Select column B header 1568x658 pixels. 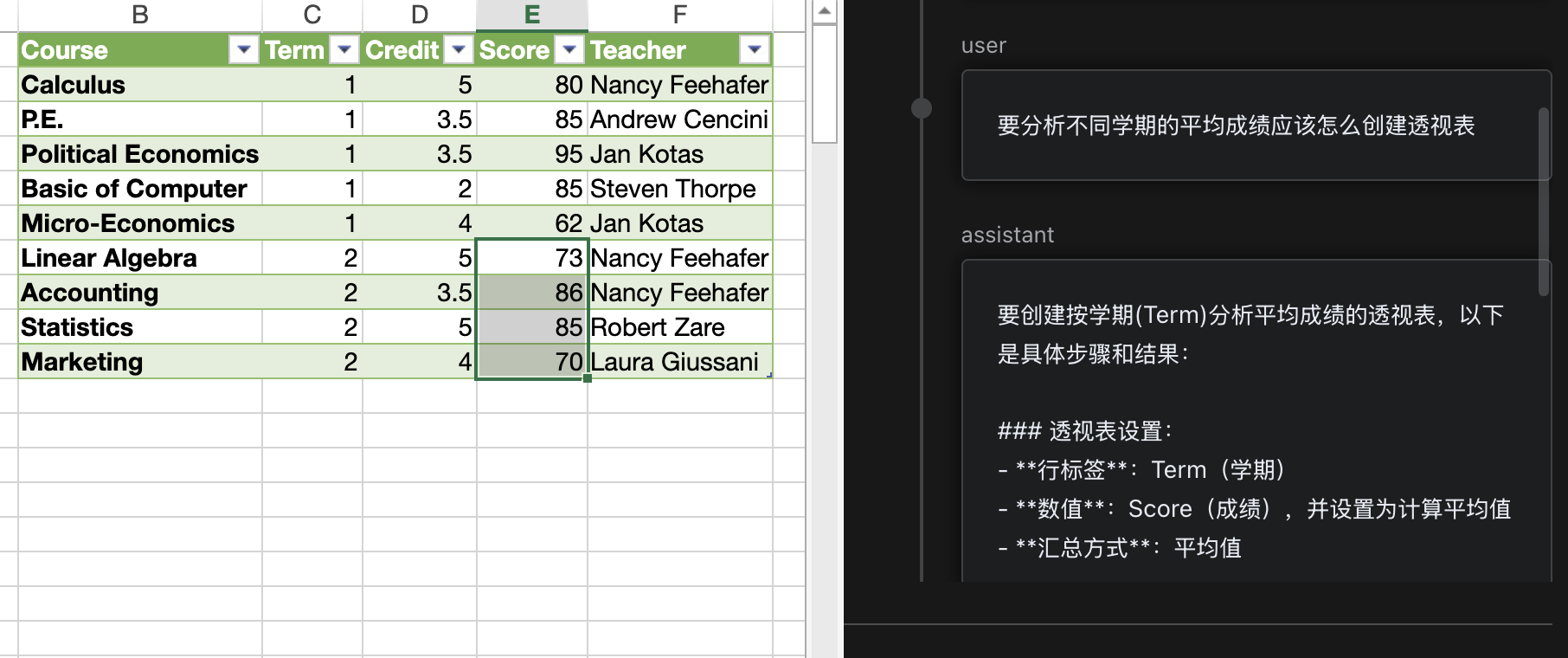point(140,13)
